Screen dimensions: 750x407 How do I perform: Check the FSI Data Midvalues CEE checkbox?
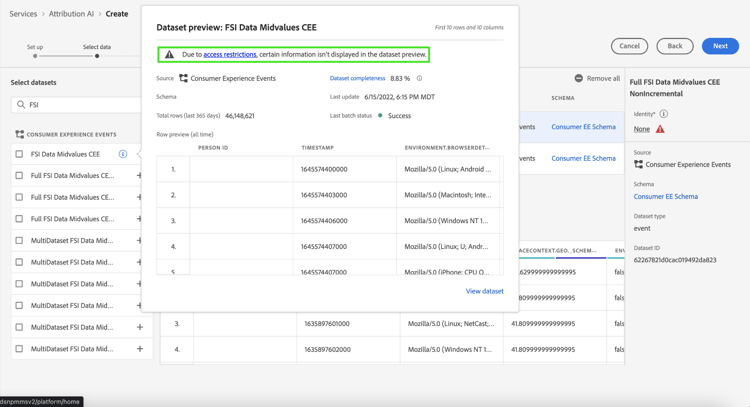tap(19, 154)
